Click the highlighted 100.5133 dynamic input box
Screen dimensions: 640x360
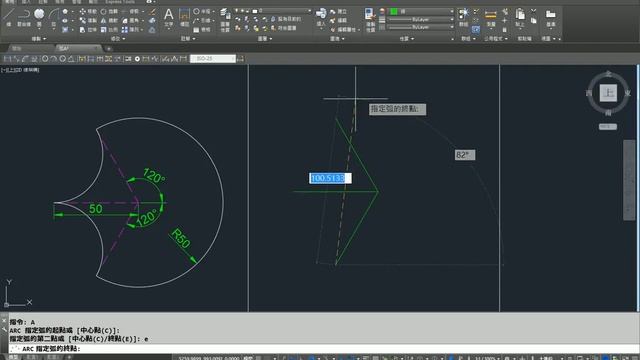coord(330,178)
